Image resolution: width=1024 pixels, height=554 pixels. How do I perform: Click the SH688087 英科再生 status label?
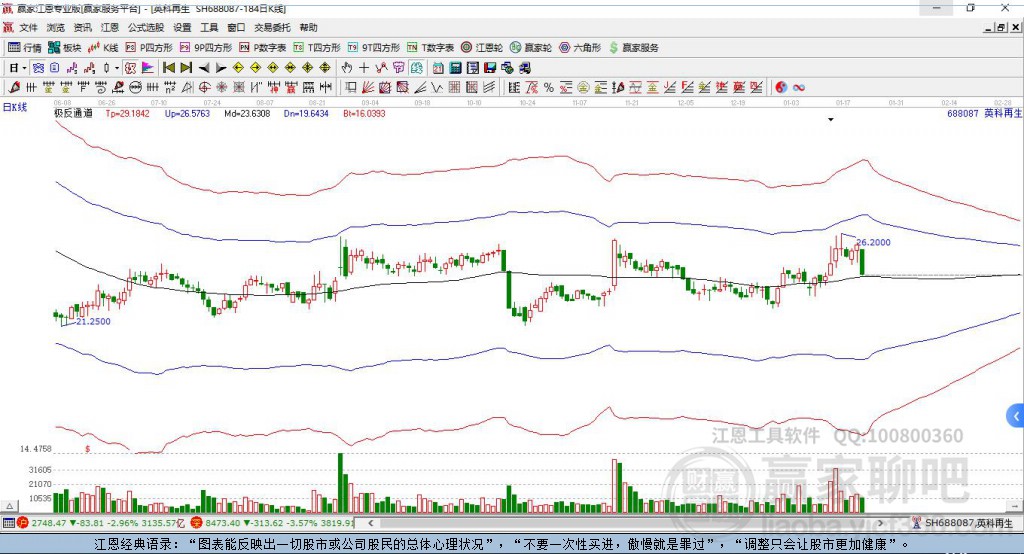tap(968, 523)
